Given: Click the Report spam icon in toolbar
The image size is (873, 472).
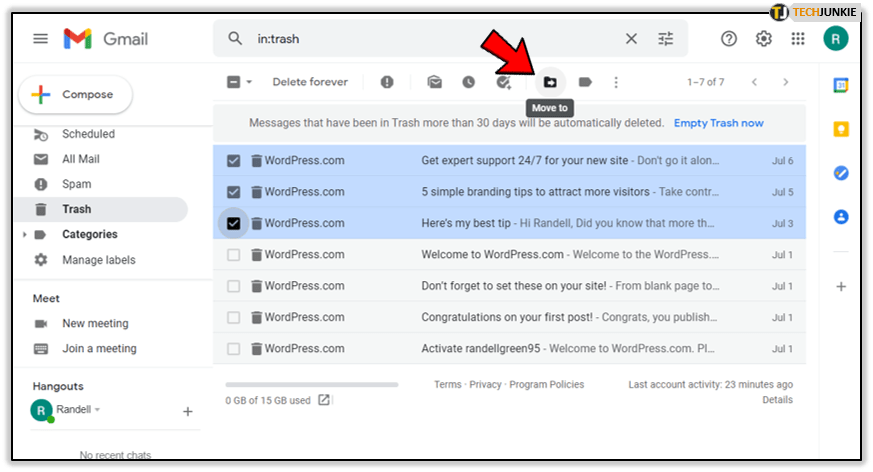Looking at the screenshot, I should coord(387,82).
